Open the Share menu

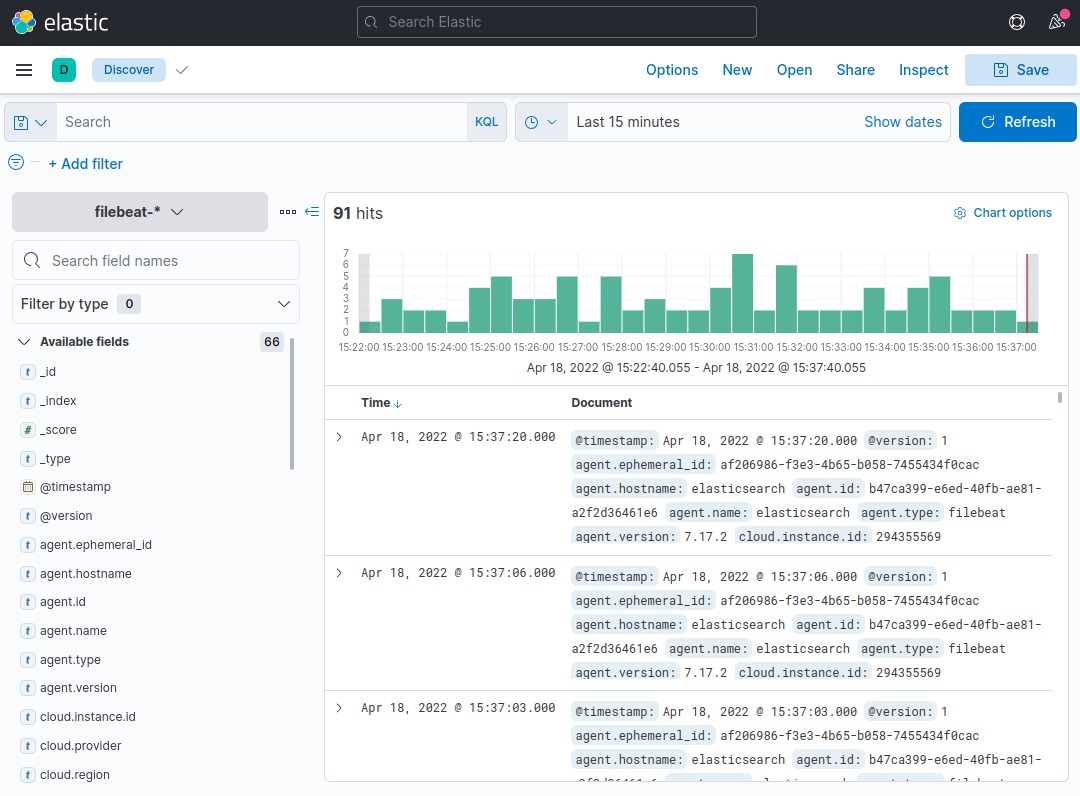[x=855, y=70]
